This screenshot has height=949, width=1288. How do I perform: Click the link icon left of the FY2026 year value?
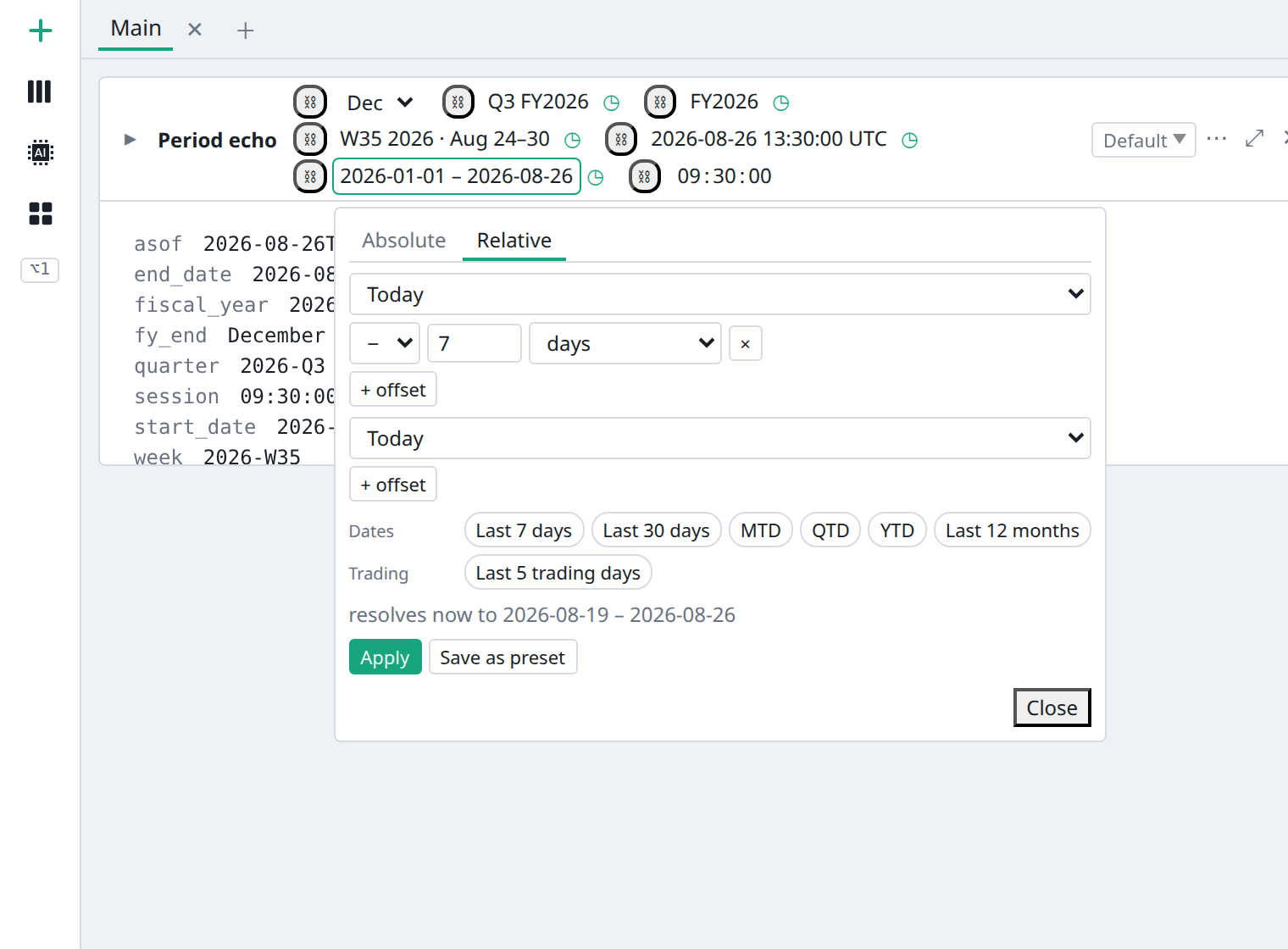(660, 103)
